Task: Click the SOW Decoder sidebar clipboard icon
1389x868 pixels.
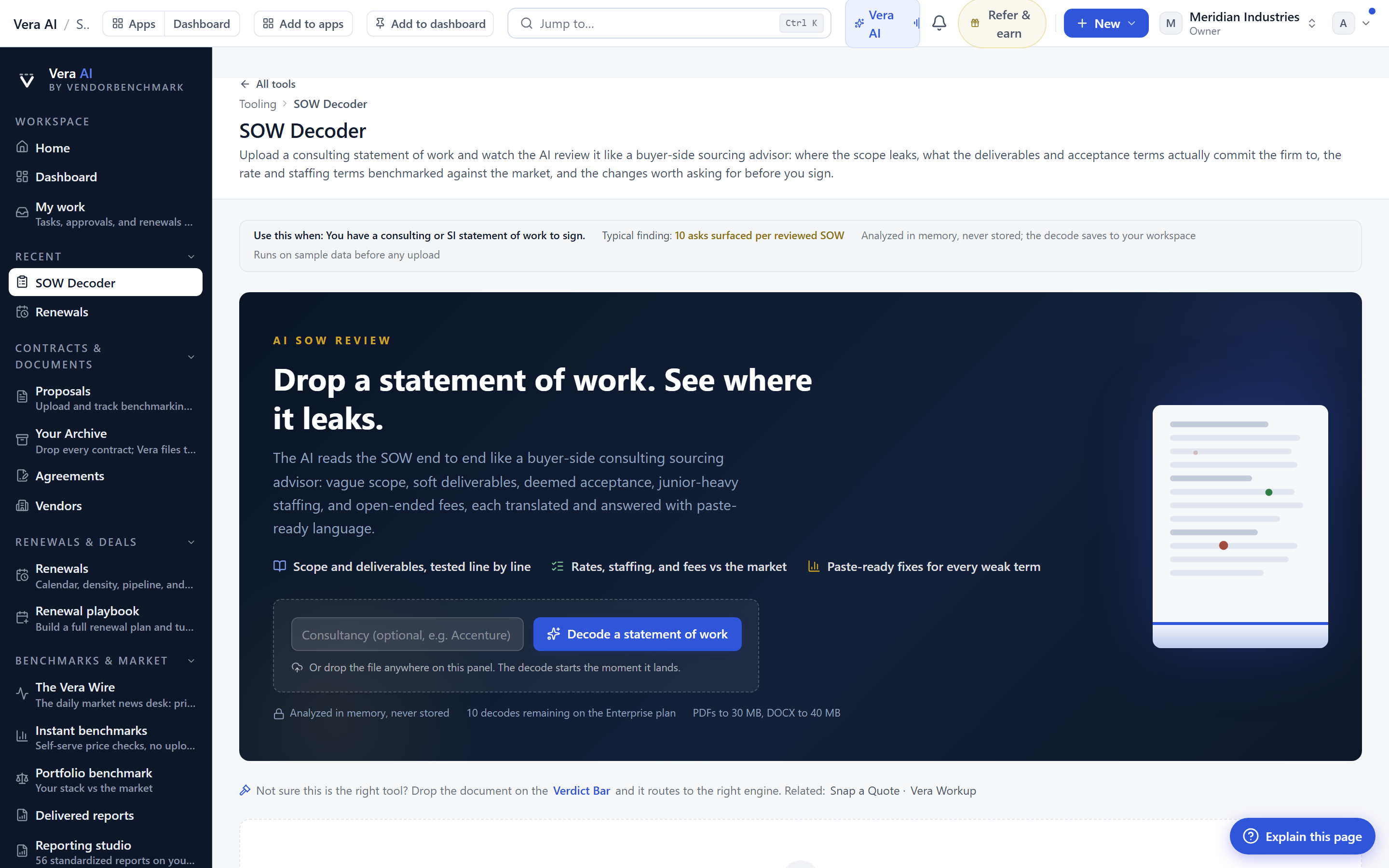Action: 22,283
